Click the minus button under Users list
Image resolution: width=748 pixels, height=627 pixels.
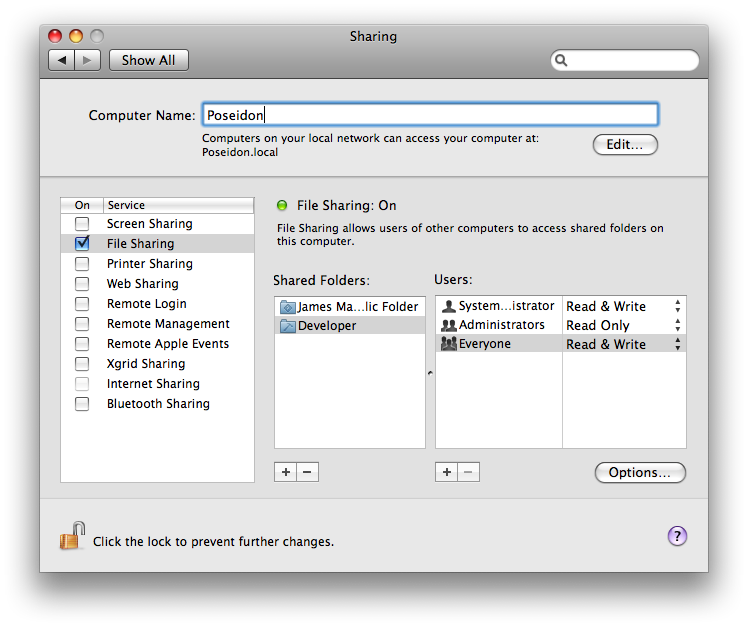point(468,472)
